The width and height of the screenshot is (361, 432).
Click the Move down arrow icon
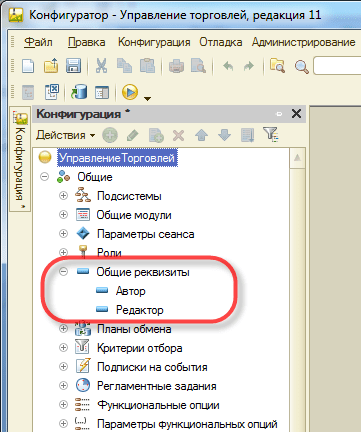(224, 135)
